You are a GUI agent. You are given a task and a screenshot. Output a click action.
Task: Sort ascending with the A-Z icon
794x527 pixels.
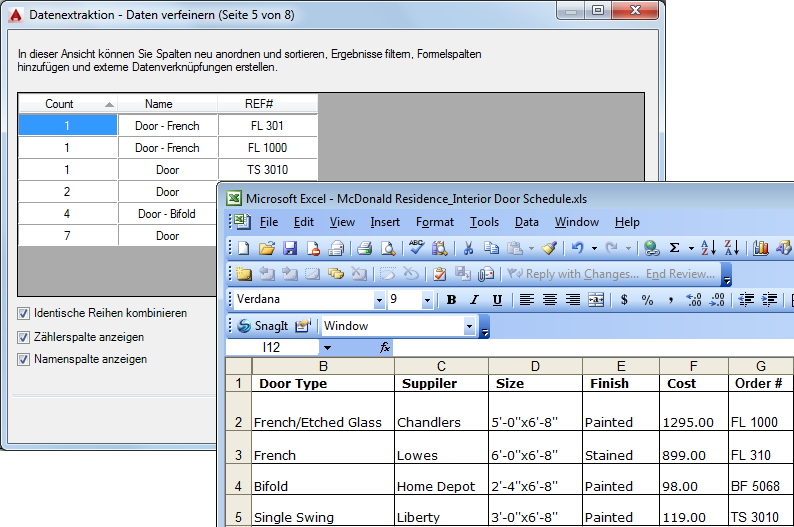(708, 248)
